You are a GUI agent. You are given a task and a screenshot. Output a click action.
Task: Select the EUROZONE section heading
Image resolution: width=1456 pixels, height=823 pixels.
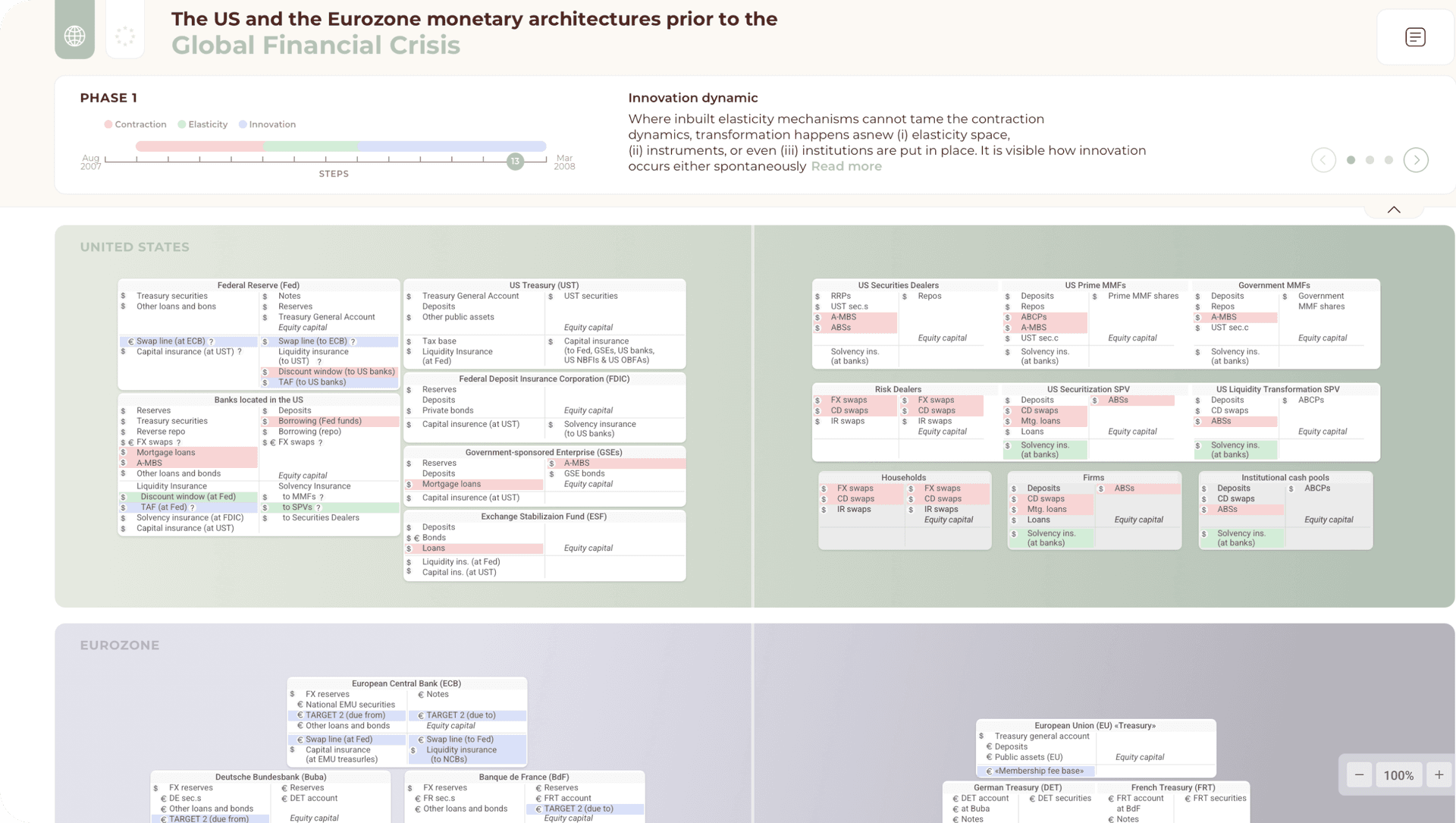pyautogui.click(x=120, y=646)
